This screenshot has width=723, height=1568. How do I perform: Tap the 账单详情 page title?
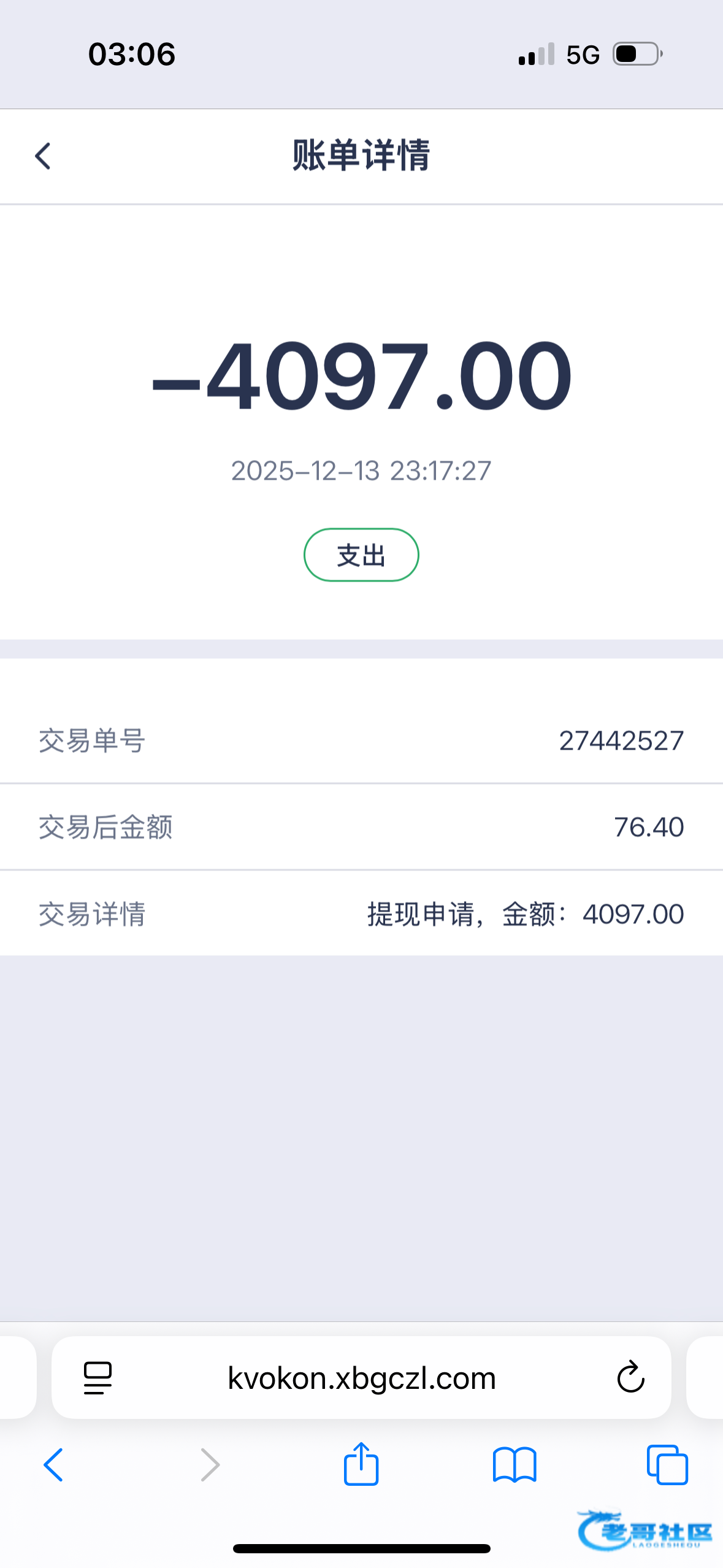pyautogui.click(x=361, y=155)
